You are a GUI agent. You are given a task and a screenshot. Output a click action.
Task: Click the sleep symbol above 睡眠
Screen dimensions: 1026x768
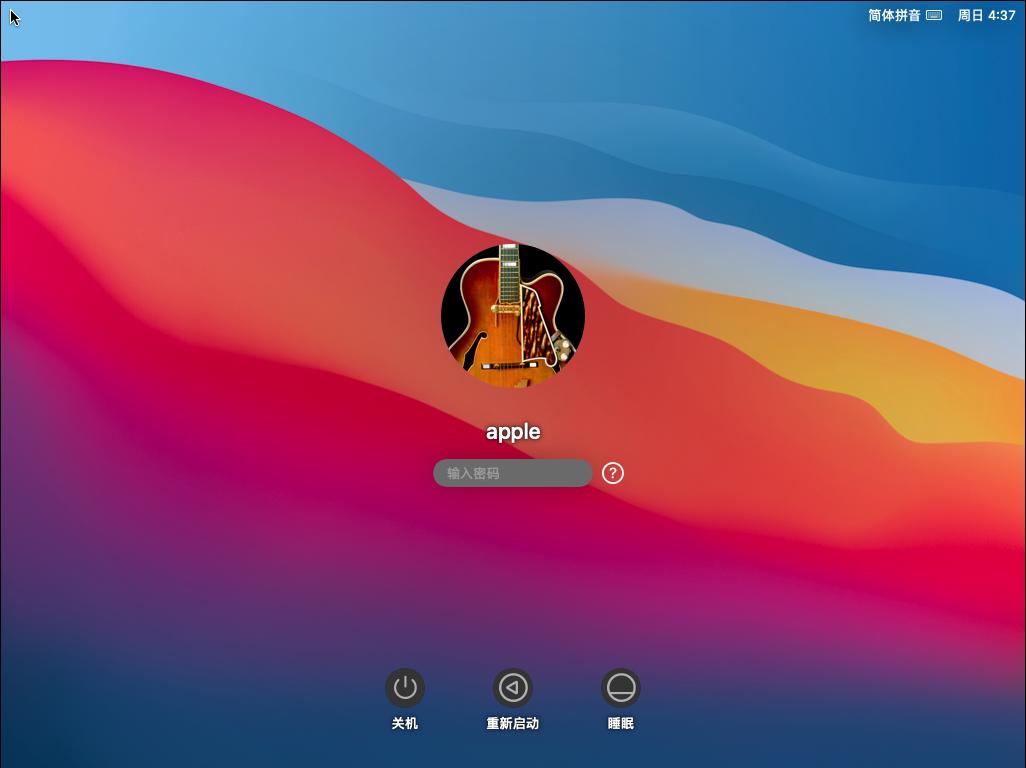tap(622, 687)
